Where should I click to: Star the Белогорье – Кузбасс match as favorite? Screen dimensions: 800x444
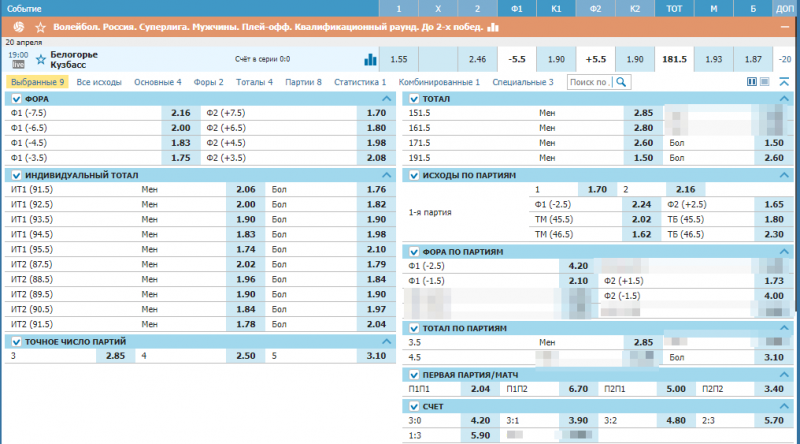pos(41,60)
